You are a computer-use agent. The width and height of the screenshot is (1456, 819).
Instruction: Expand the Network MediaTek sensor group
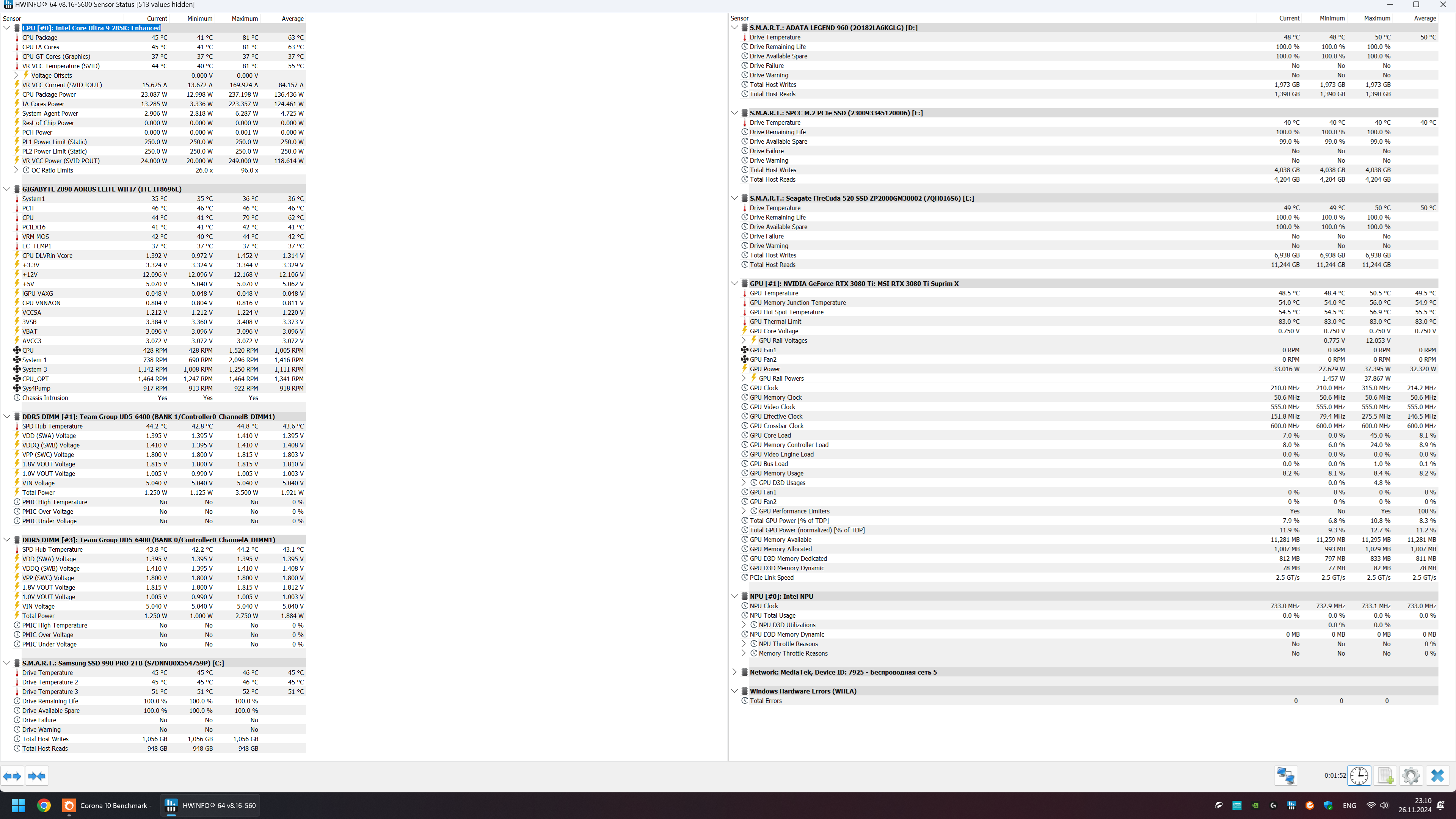[734, 672]
